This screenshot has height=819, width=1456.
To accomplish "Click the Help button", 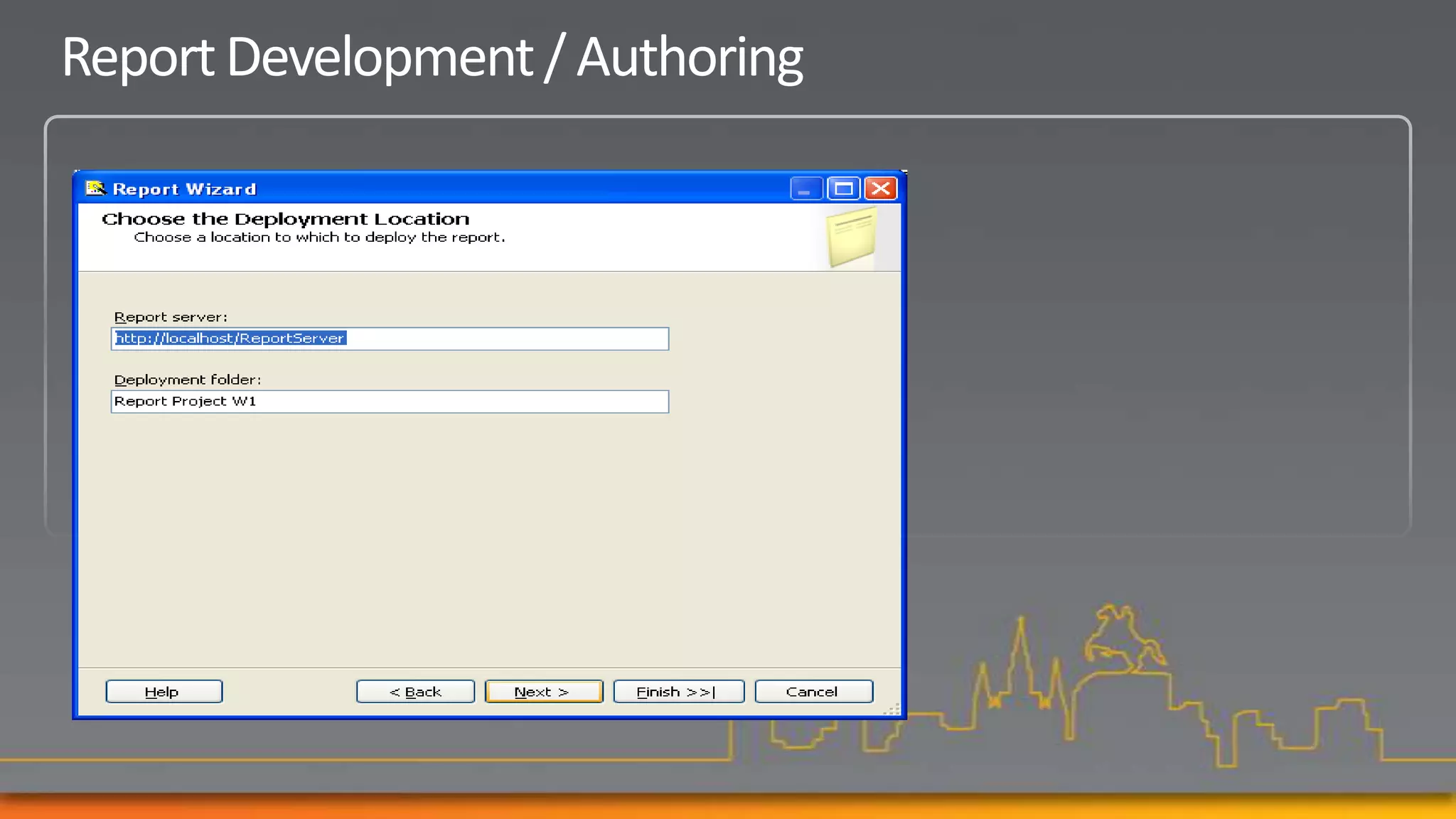I will tap(164, 692).
